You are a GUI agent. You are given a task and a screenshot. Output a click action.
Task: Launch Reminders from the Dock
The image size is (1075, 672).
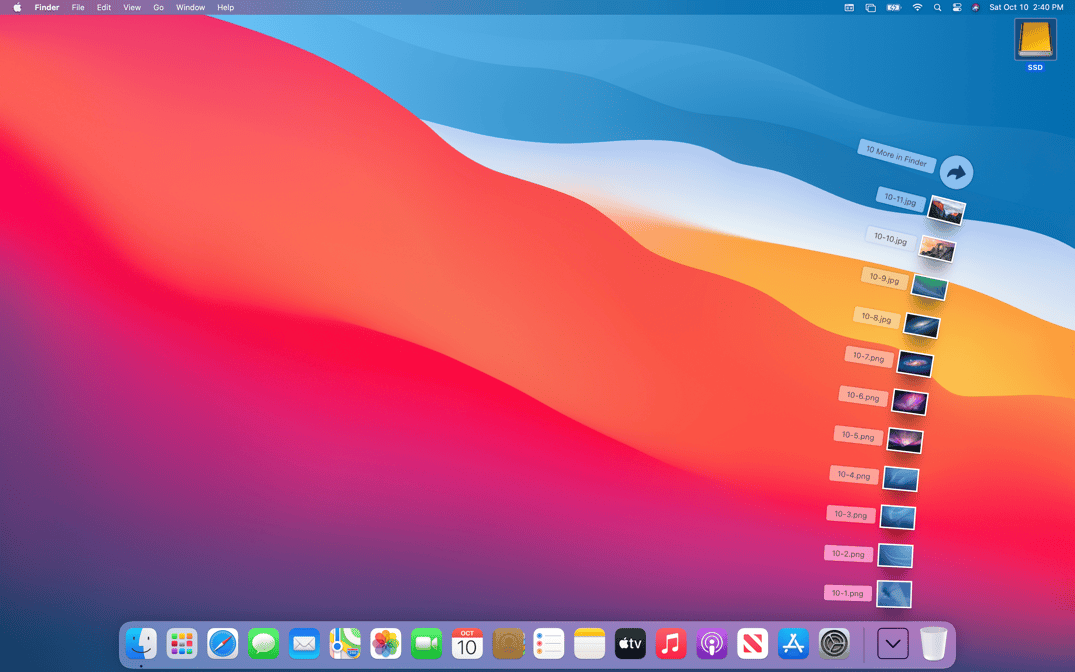(x=548, y=644)
